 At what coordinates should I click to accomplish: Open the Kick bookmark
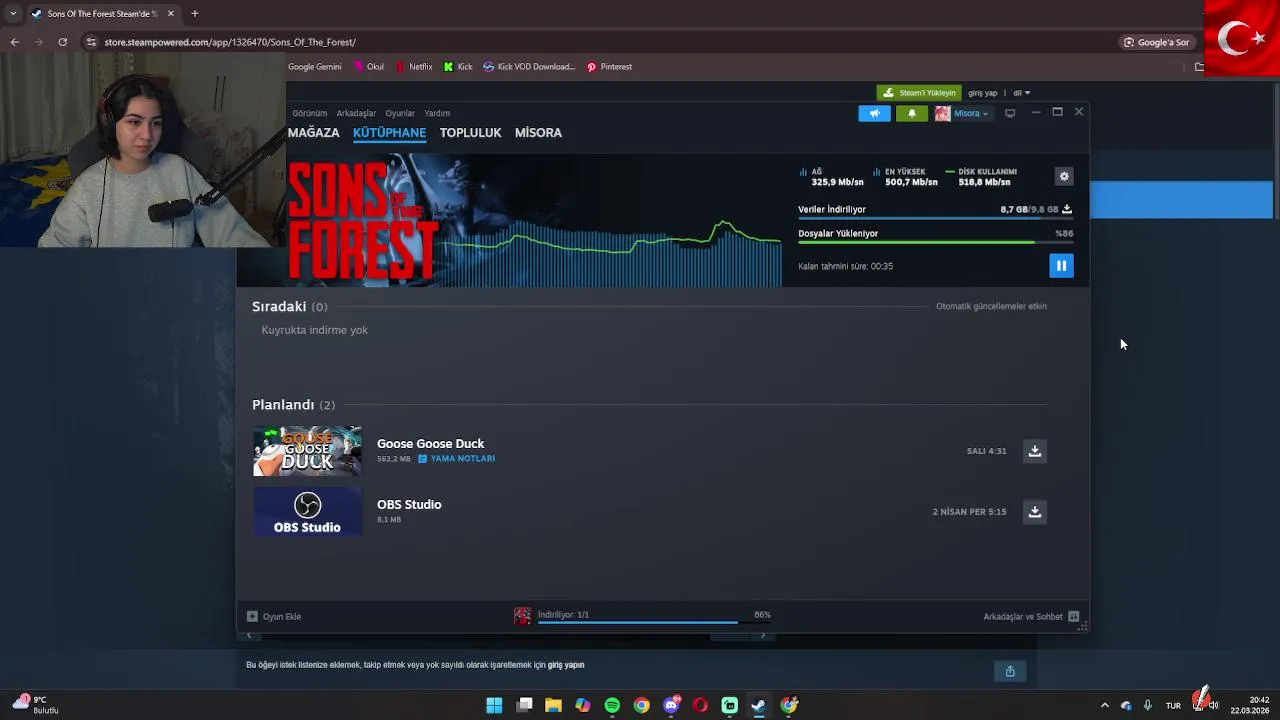click(x=458, y=67)
